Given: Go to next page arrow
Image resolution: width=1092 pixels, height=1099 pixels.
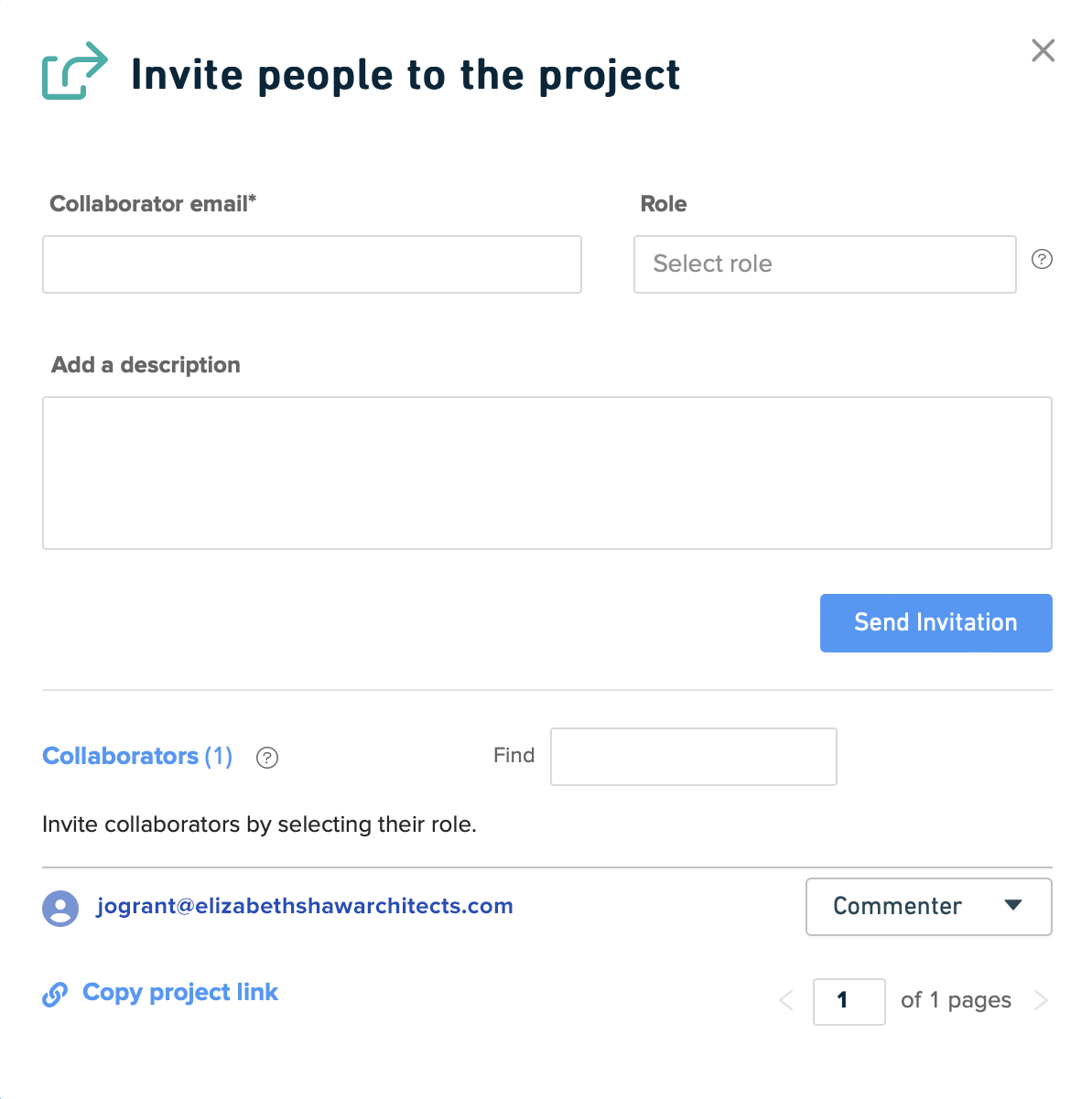Looking at the screenshot, I should pyautogui.click(x=1041, y=1000).
